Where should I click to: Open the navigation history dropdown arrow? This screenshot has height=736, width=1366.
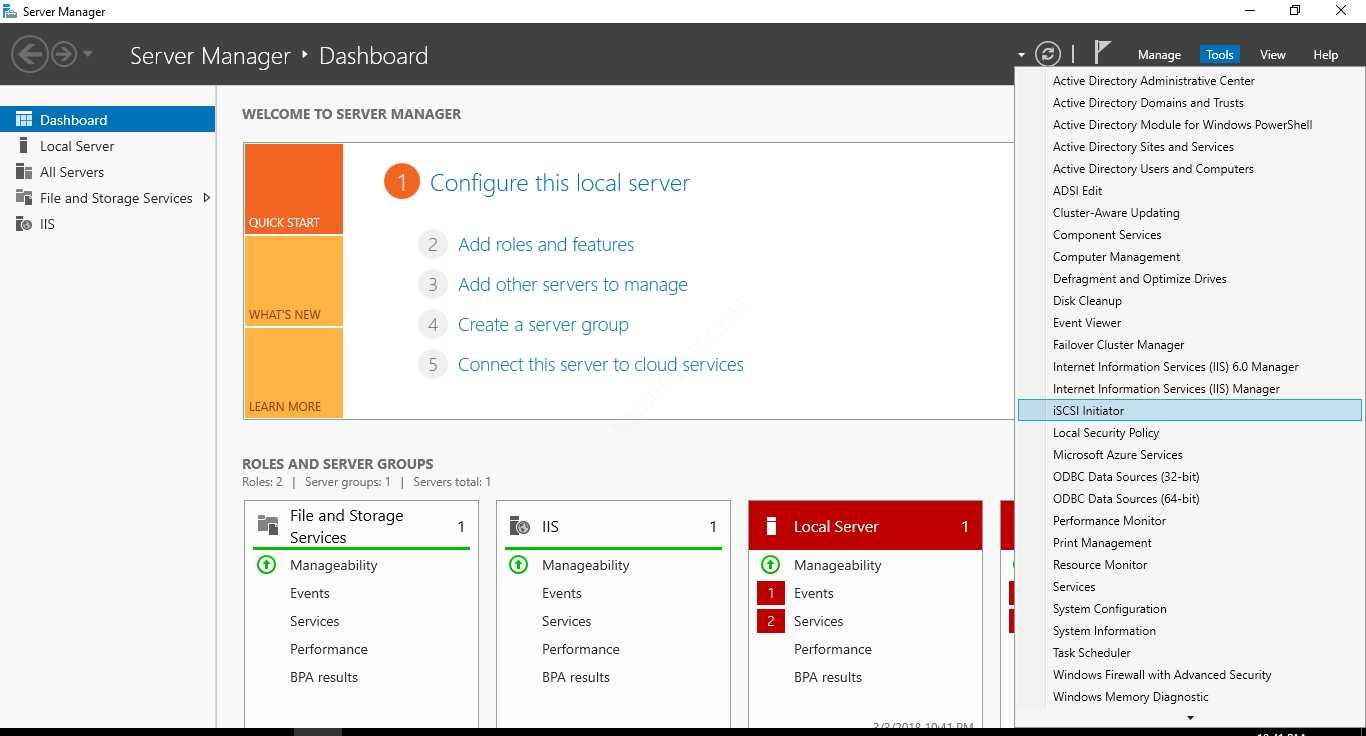88,54
